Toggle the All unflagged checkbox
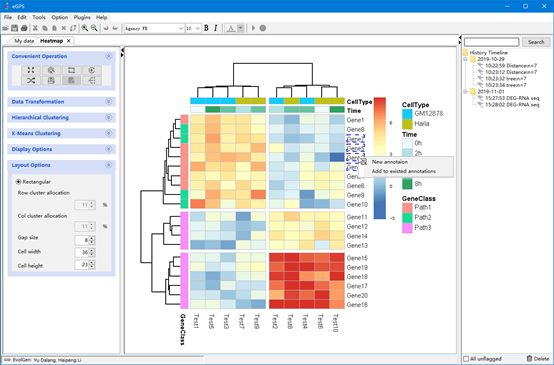 tap(466, 359)
